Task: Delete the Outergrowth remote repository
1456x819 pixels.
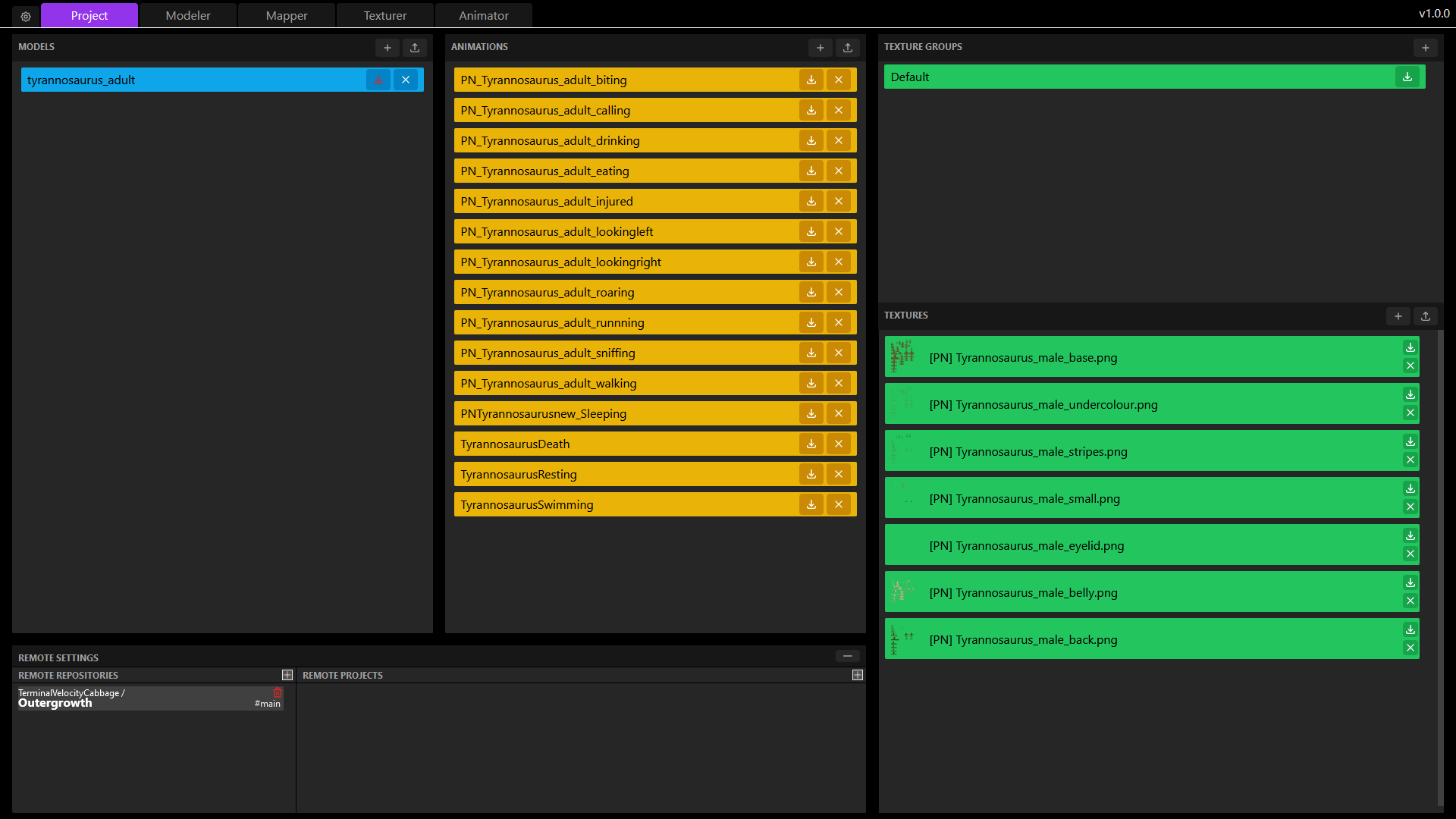Action: [278, 693]
